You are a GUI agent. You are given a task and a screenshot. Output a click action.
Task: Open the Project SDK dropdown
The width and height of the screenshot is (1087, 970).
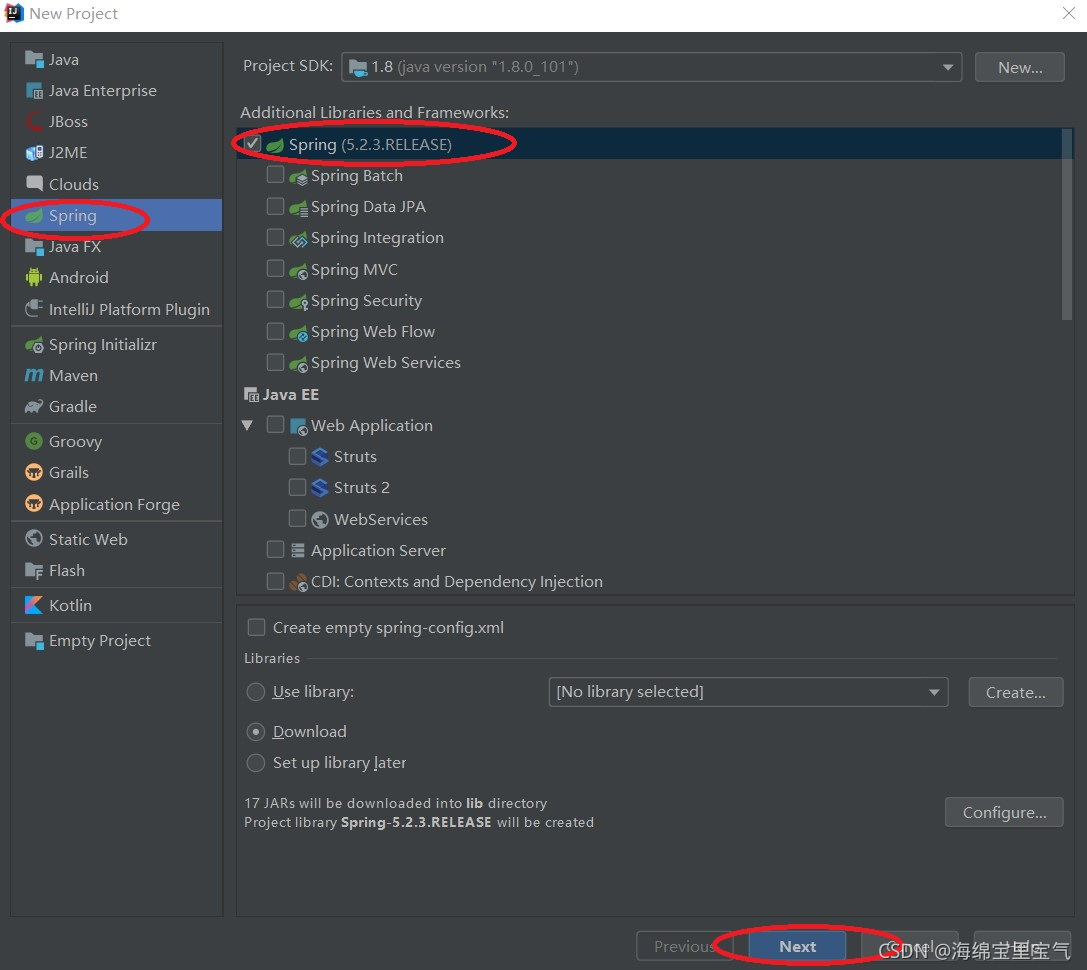pos(651,67)
